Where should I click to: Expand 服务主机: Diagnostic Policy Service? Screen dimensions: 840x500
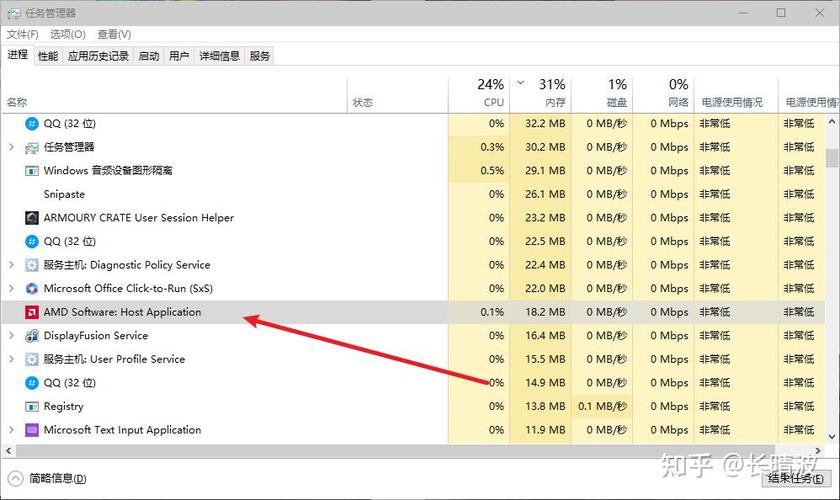click(11, 265)
